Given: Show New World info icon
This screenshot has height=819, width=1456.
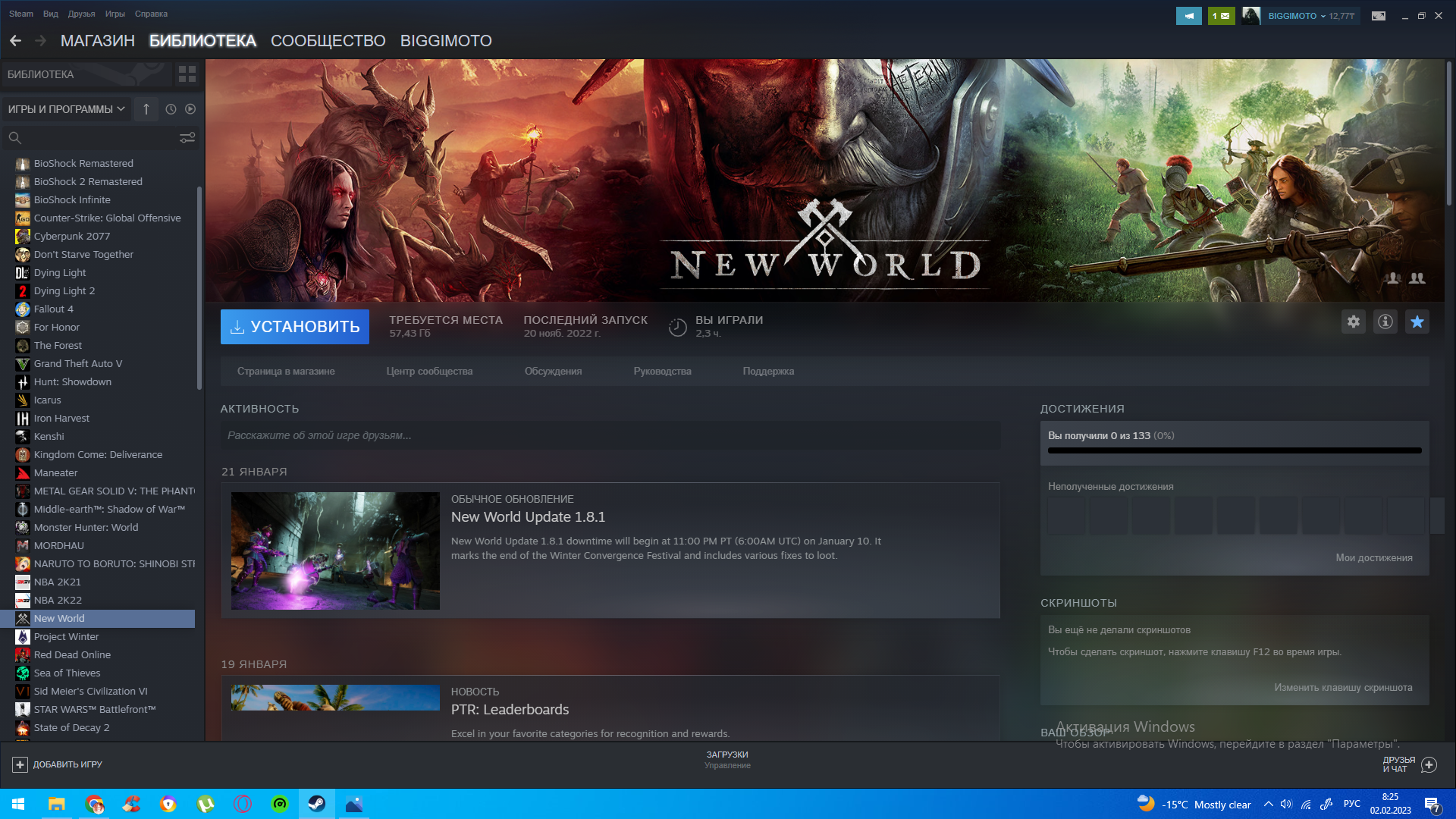Looking at the screenshot, I should (1385, 322).
